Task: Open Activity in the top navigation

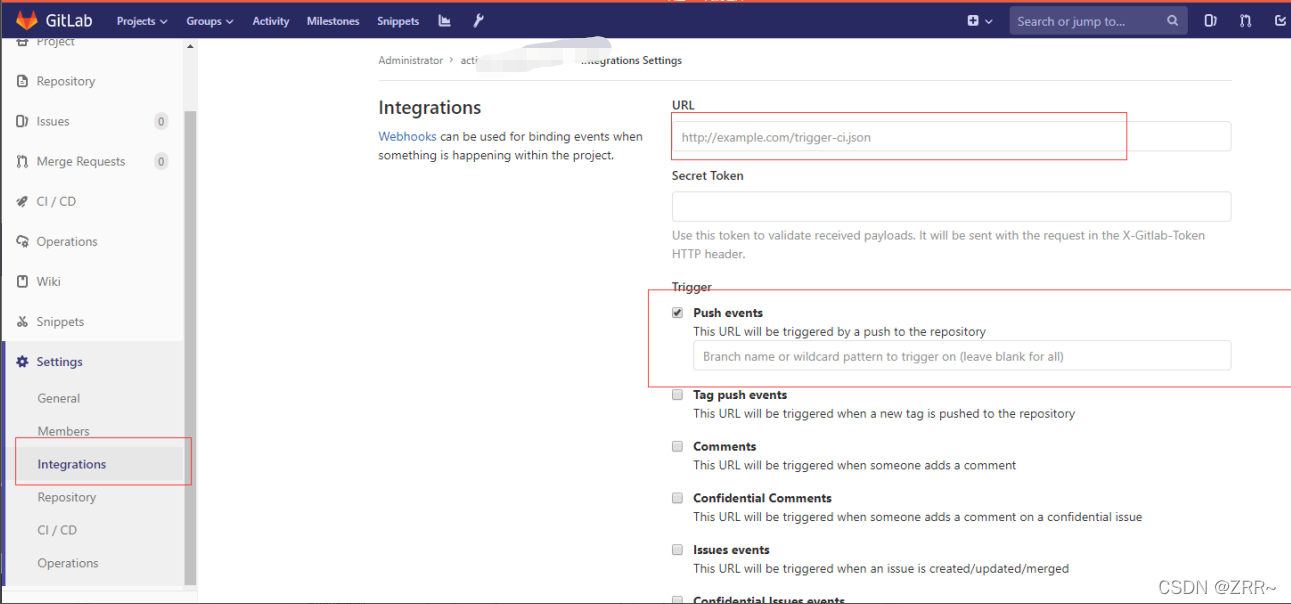Action: pyautogui.click(x=271, y=21)
